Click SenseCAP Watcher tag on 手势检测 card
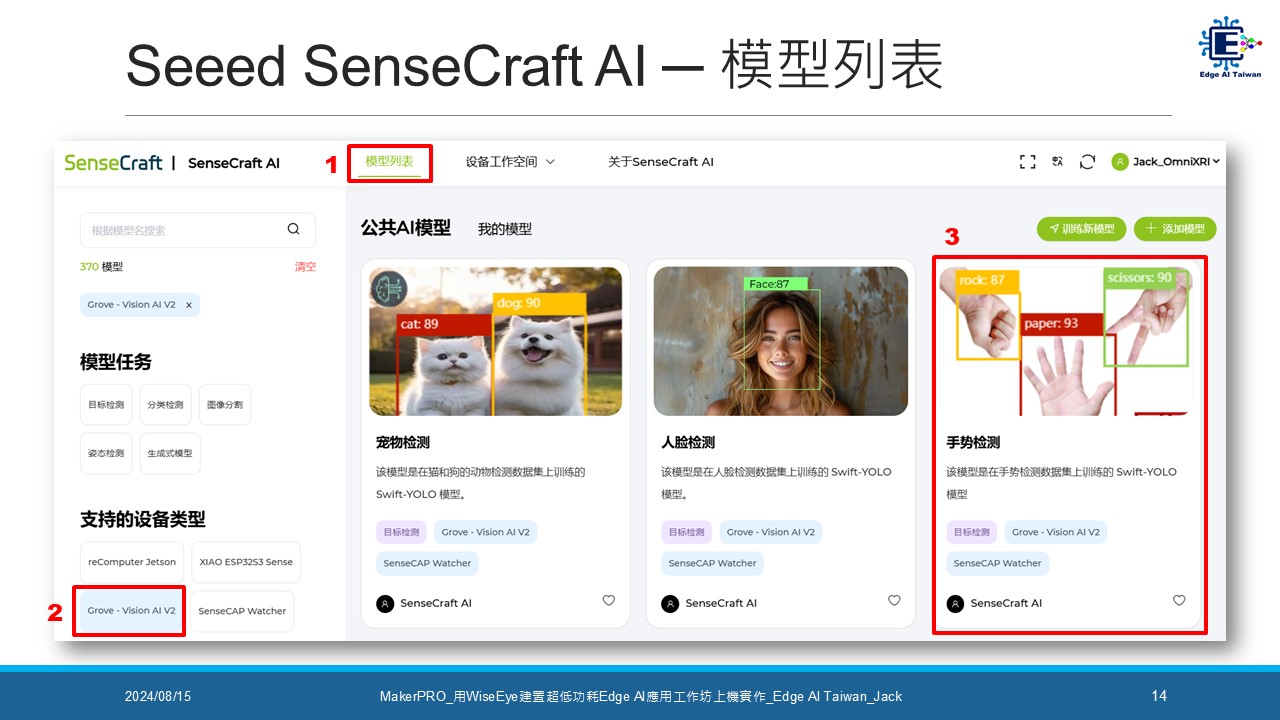Viewport: 1280px width, 720px height. click(x=997, y=563)
